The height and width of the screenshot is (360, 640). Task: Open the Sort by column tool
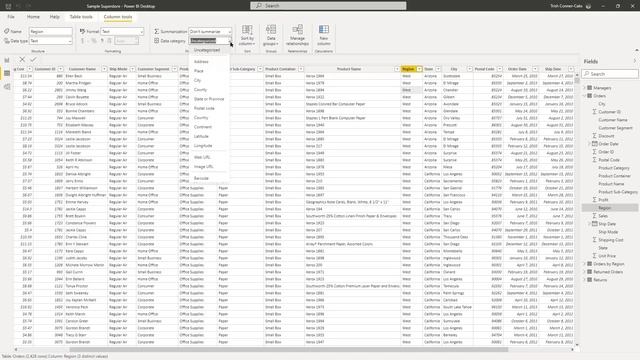247,35
